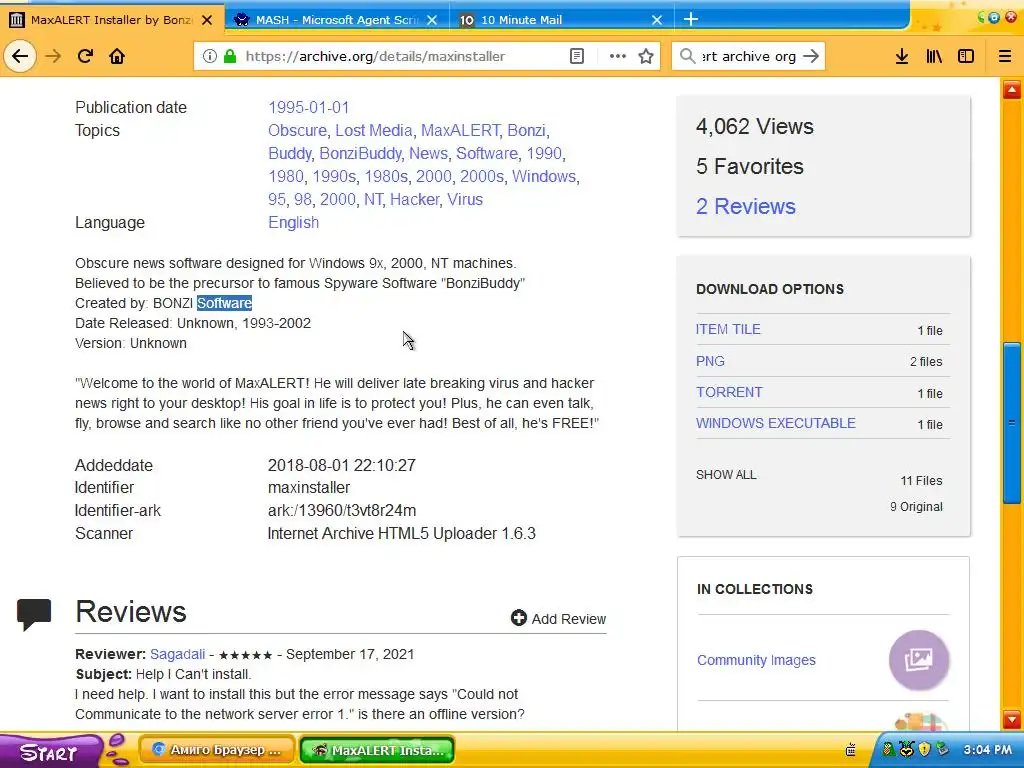Open the 1995-01-01 publication date link
Image resolution: width=1024 pixels, height=768 pixels.
pos(308,107)
